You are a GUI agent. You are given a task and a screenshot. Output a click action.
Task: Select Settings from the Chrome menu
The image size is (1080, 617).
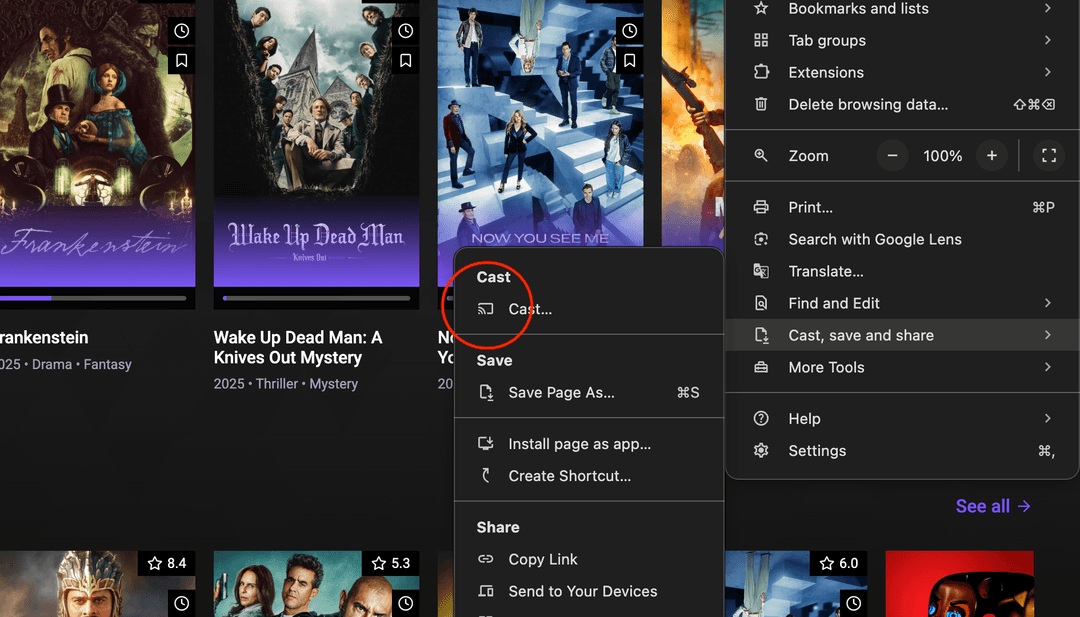pyautogui.click(x=817, y=450)
